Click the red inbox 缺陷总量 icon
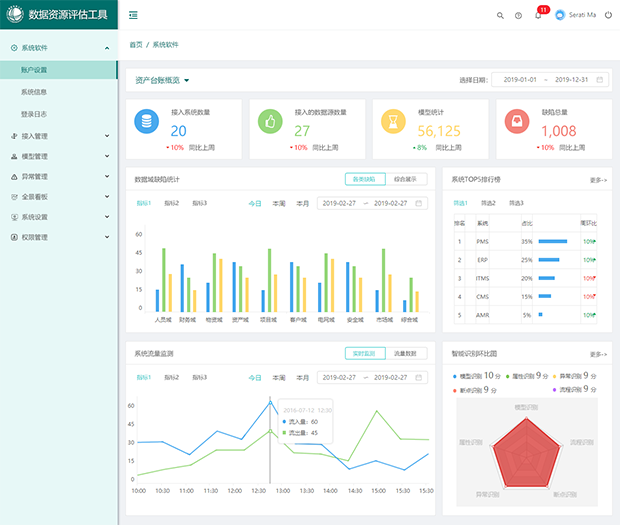The height and width of the screenshot is (525, 620). (x=517, y=121)
